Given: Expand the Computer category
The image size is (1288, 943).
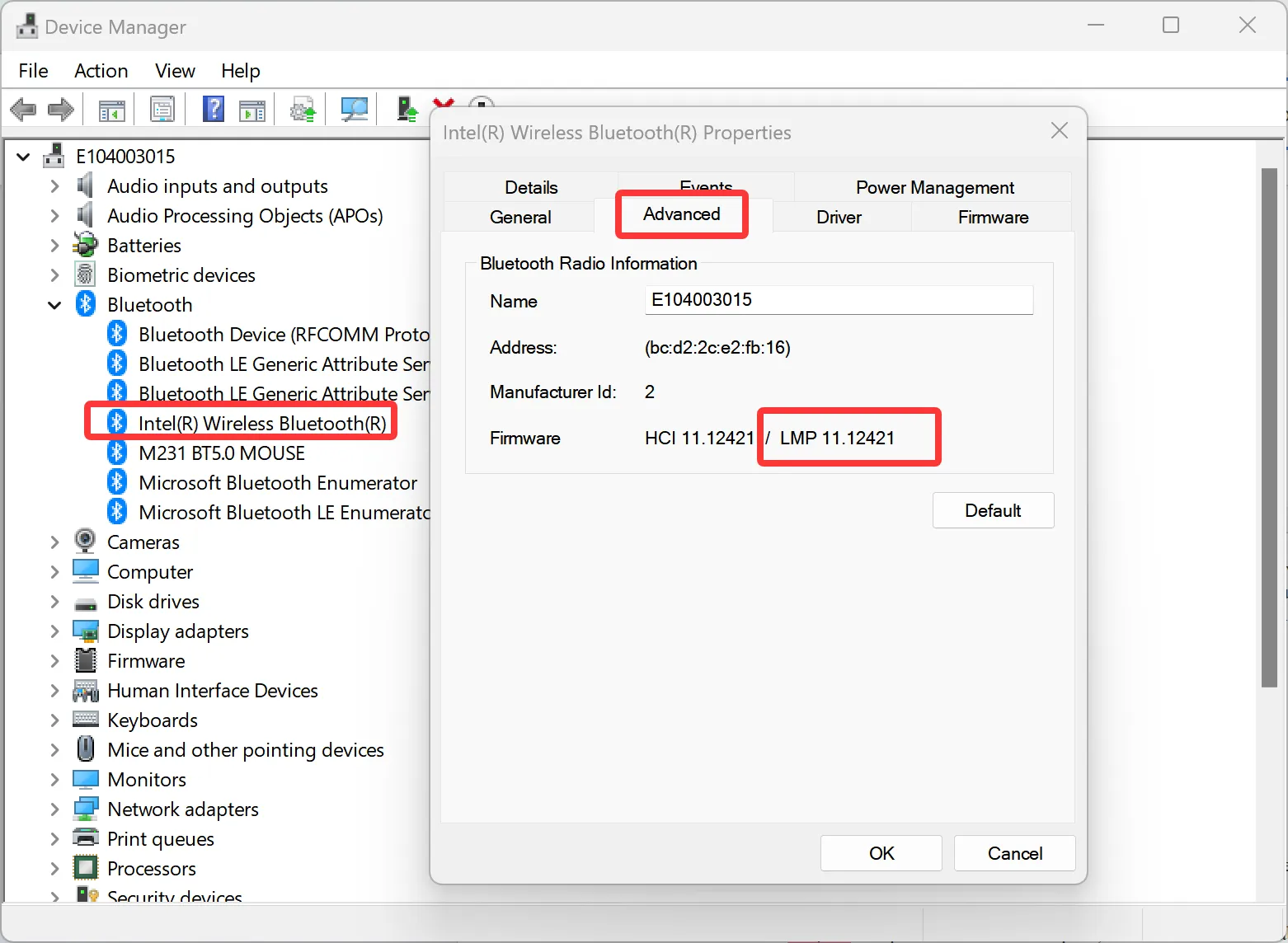Looking at the screenshot, I should [x=54, y=572].
